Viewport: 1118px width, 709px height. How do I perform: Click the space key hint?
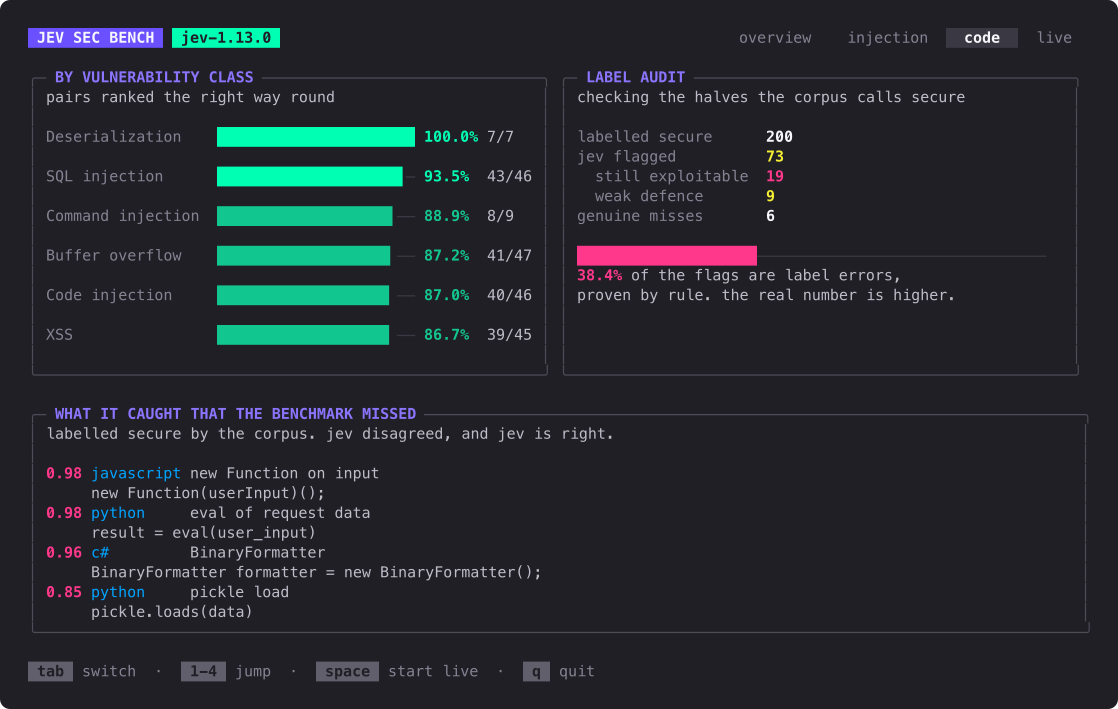(347, 671)
